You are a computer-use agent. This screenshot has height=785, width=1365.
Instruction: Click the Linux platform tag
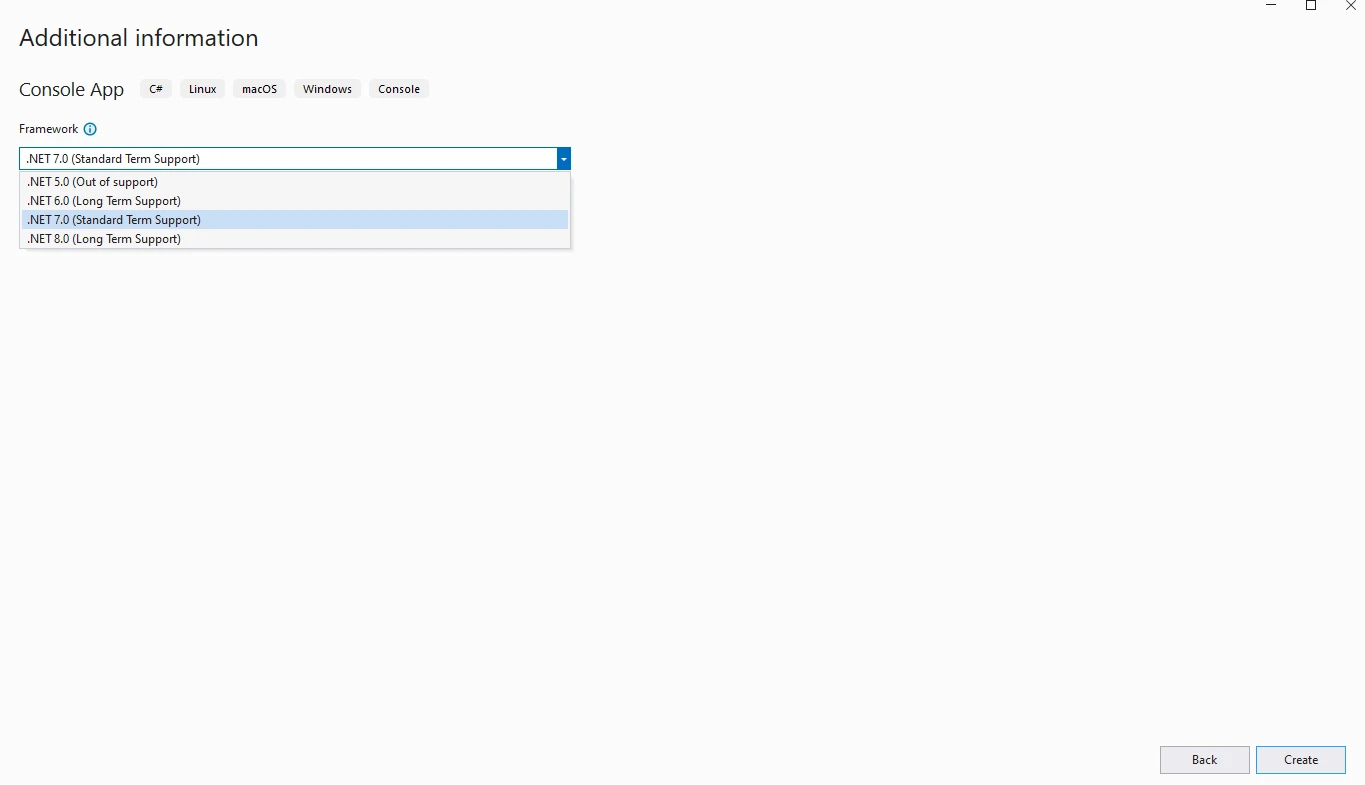click(x=203, y=89)
